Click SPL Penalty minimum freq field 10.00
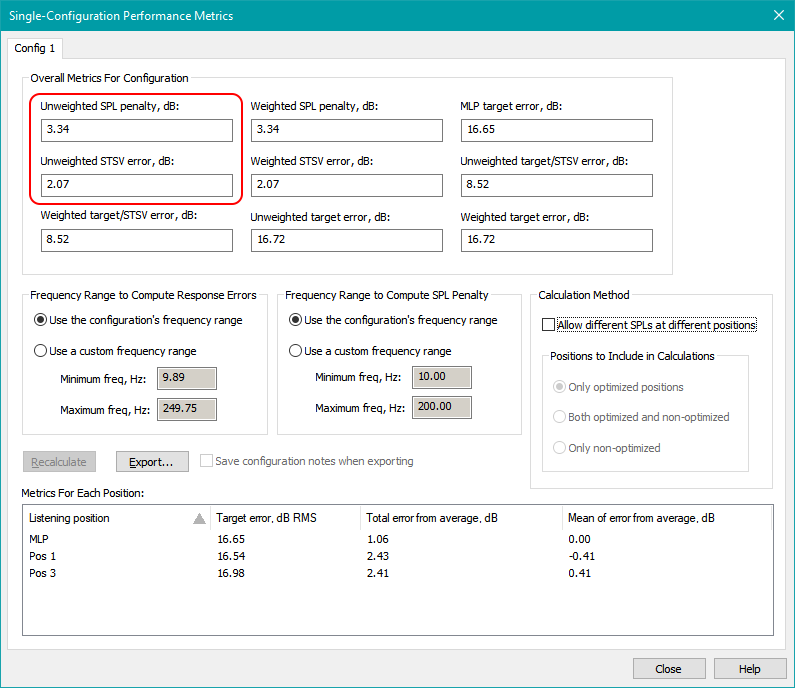This screenshot has width=795, height=688. (x=442, y=377)
